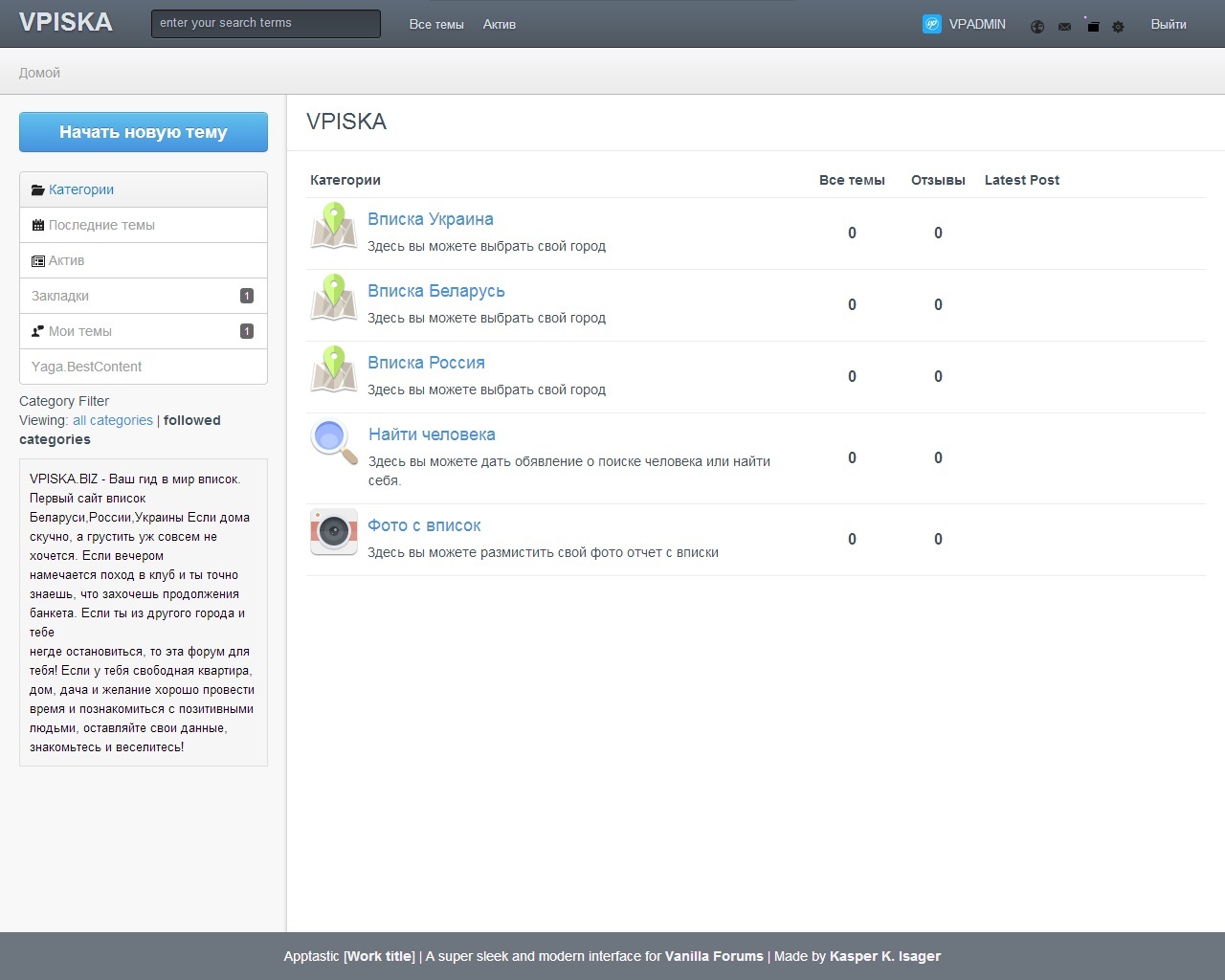
Task: Click the VPADMIN avatar image
Action: tap(932, 24)
